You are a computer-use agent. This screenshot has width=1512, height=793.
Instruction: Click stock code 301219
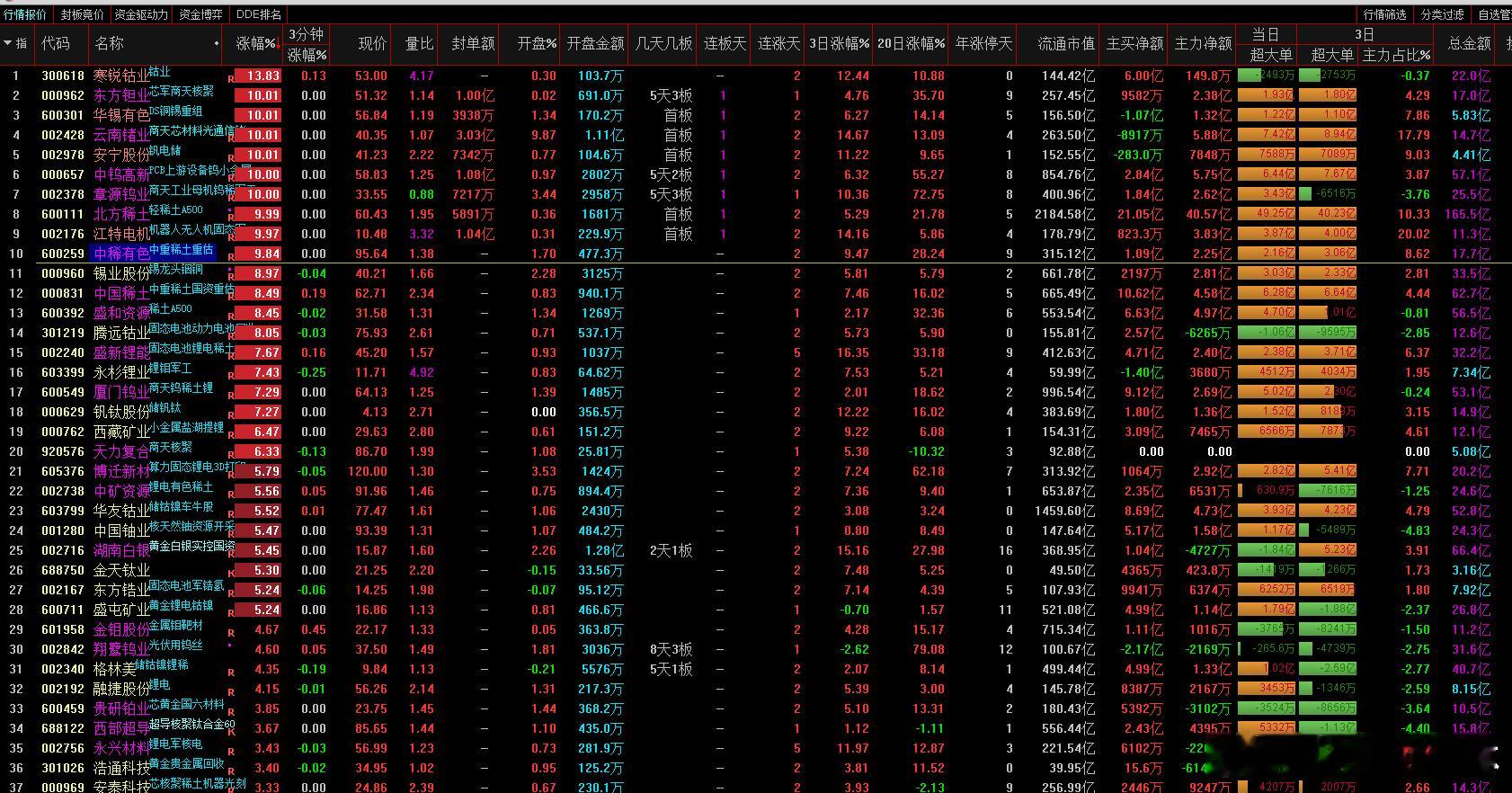(x=63, y=334)
